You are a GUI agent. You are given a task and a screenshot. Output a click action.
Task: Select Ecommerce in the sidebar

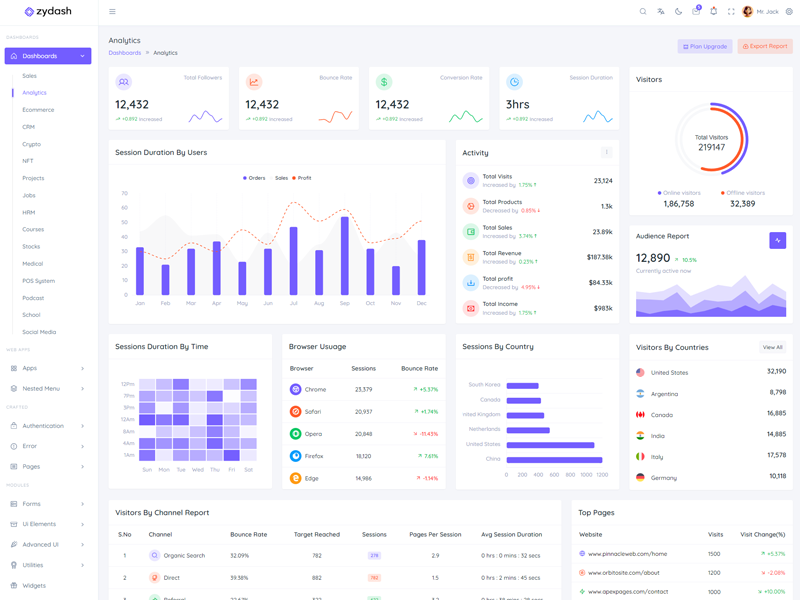[38, 110]
